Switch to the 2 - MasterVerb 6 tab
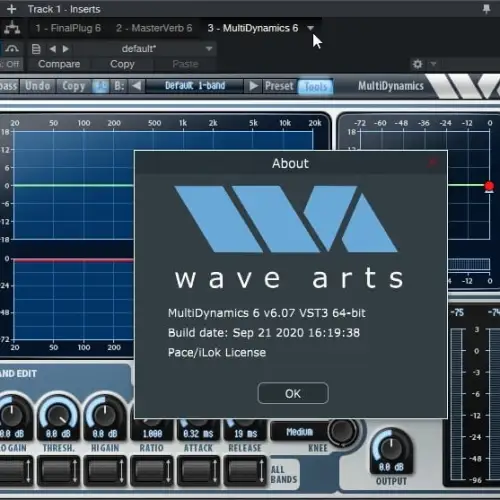 tap(154, 28)
